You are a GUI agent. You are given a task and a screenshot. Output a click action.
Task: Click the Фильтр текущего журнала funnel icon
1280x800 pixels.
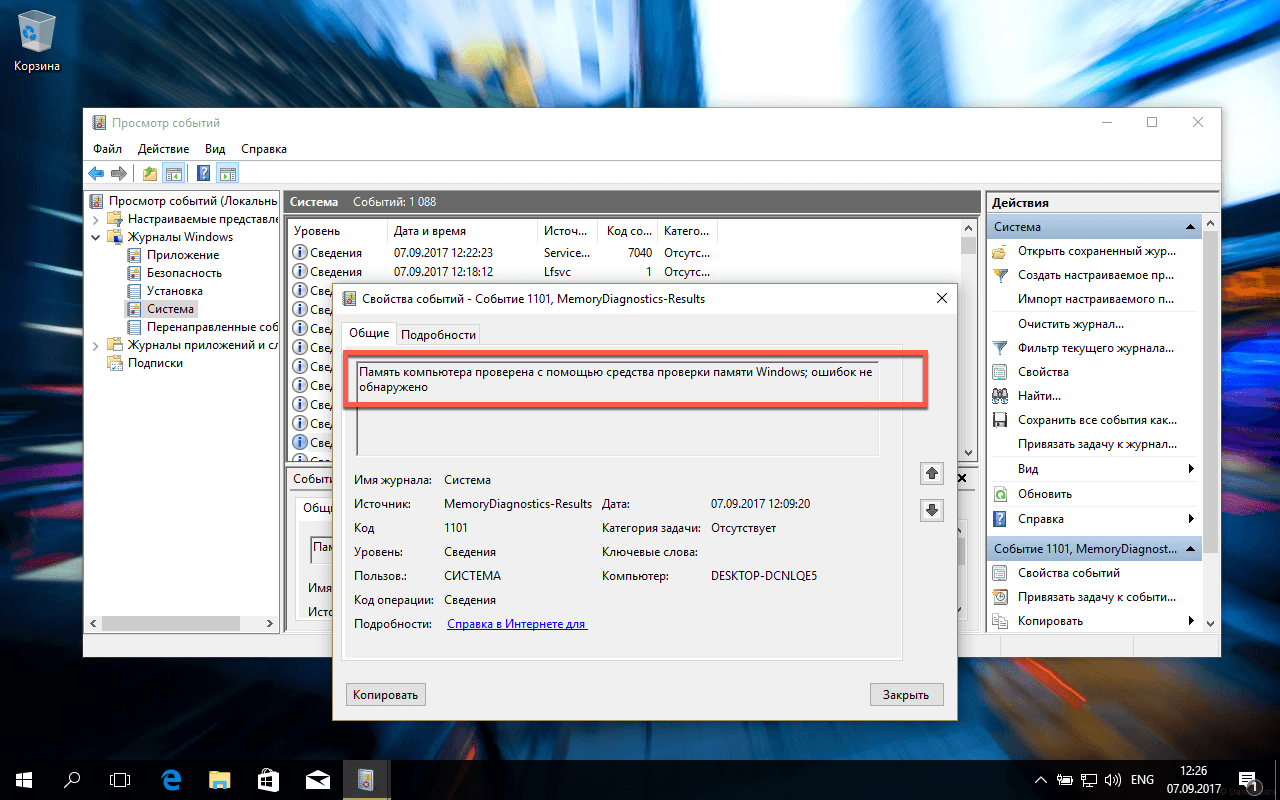click(999, 348)
